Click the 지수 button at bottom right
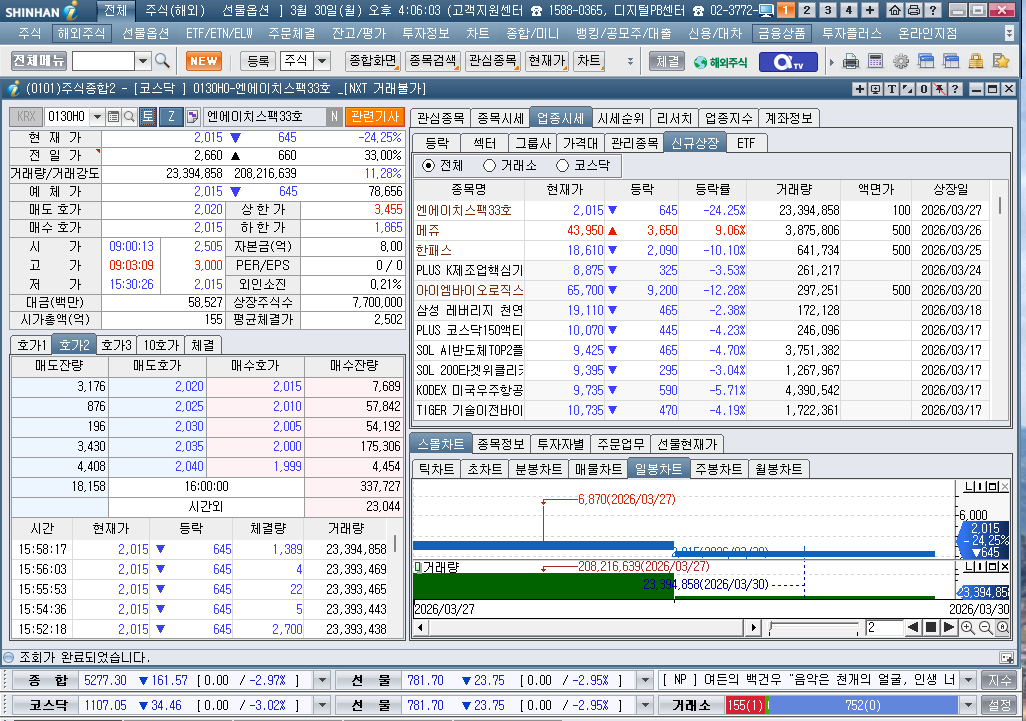Screen dimensions: 1026x721 999,680
